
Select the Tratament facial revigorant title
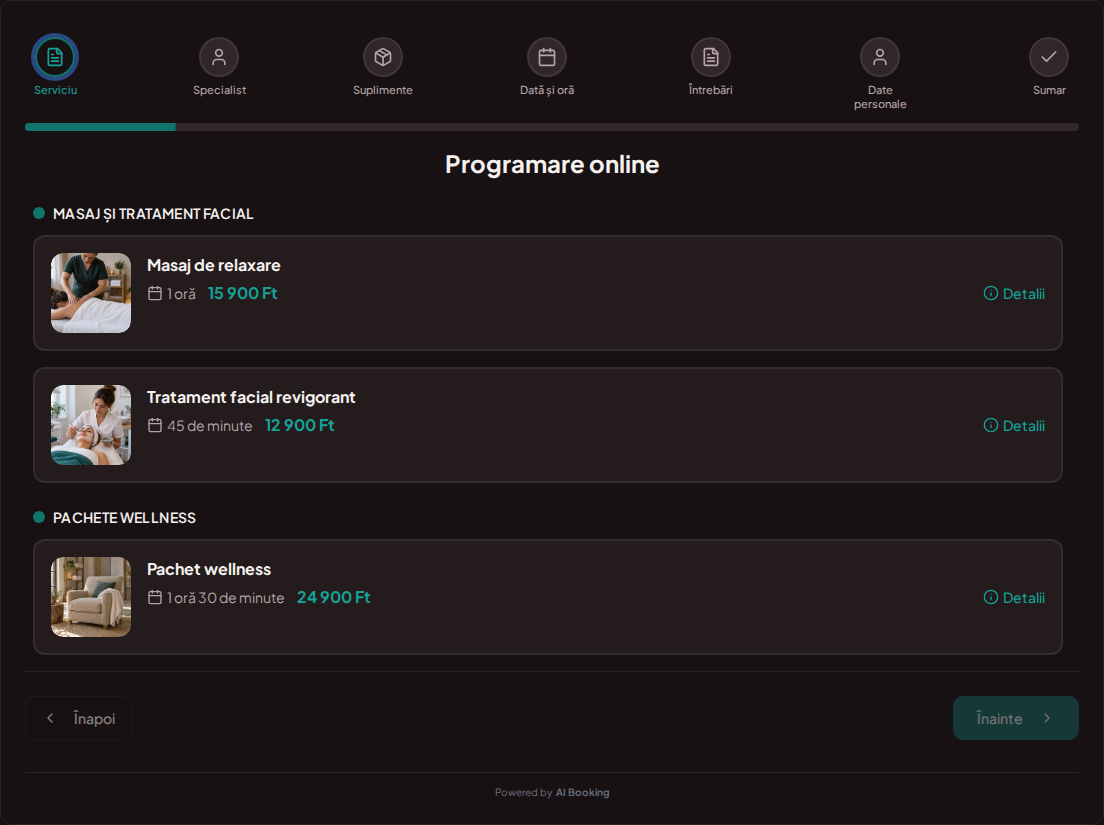(251, 398)
